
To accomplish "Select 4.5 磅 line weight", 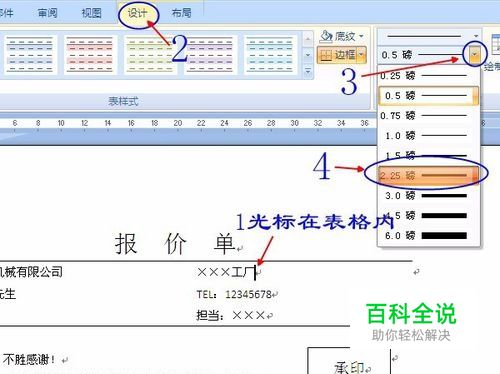I will coord(429,216).
